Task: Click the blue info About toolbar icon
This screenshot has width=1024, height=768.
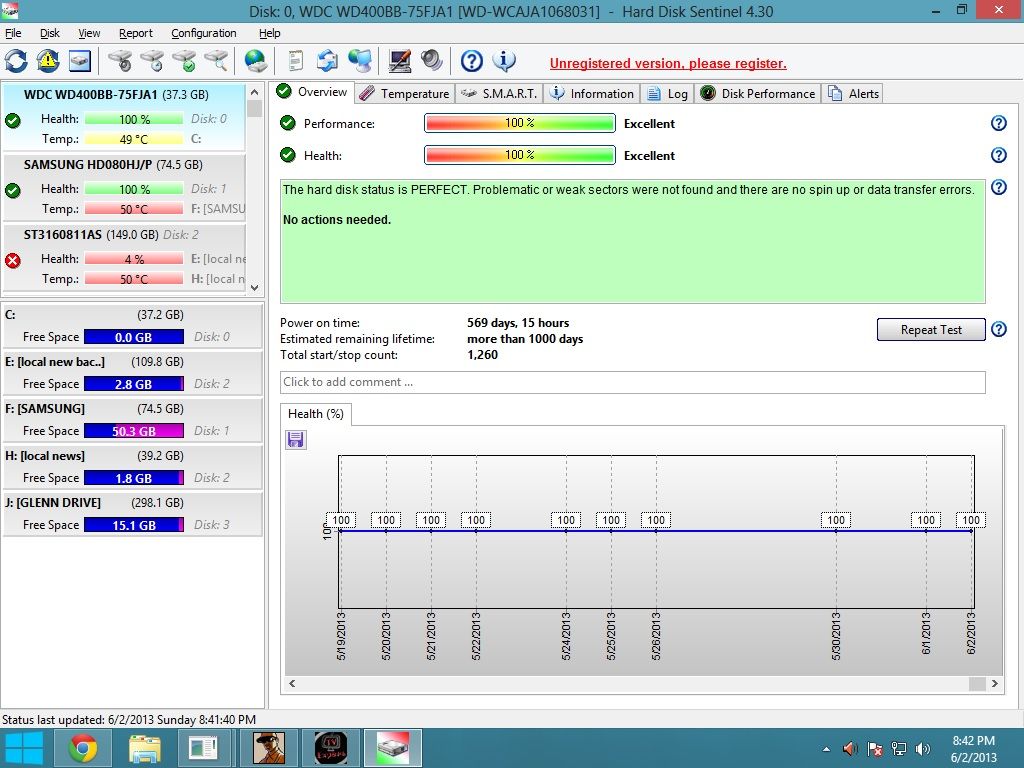Action: coord(504,61)
